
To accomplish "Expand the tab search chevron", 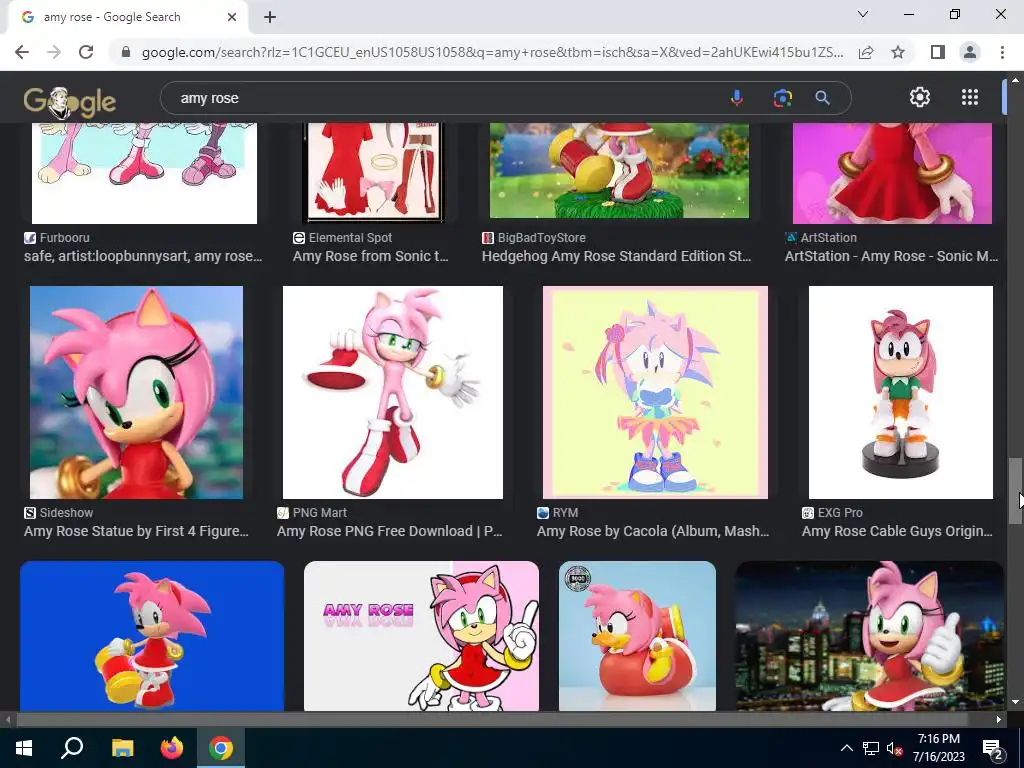I will pyautogui.click(x=863, y=14).
